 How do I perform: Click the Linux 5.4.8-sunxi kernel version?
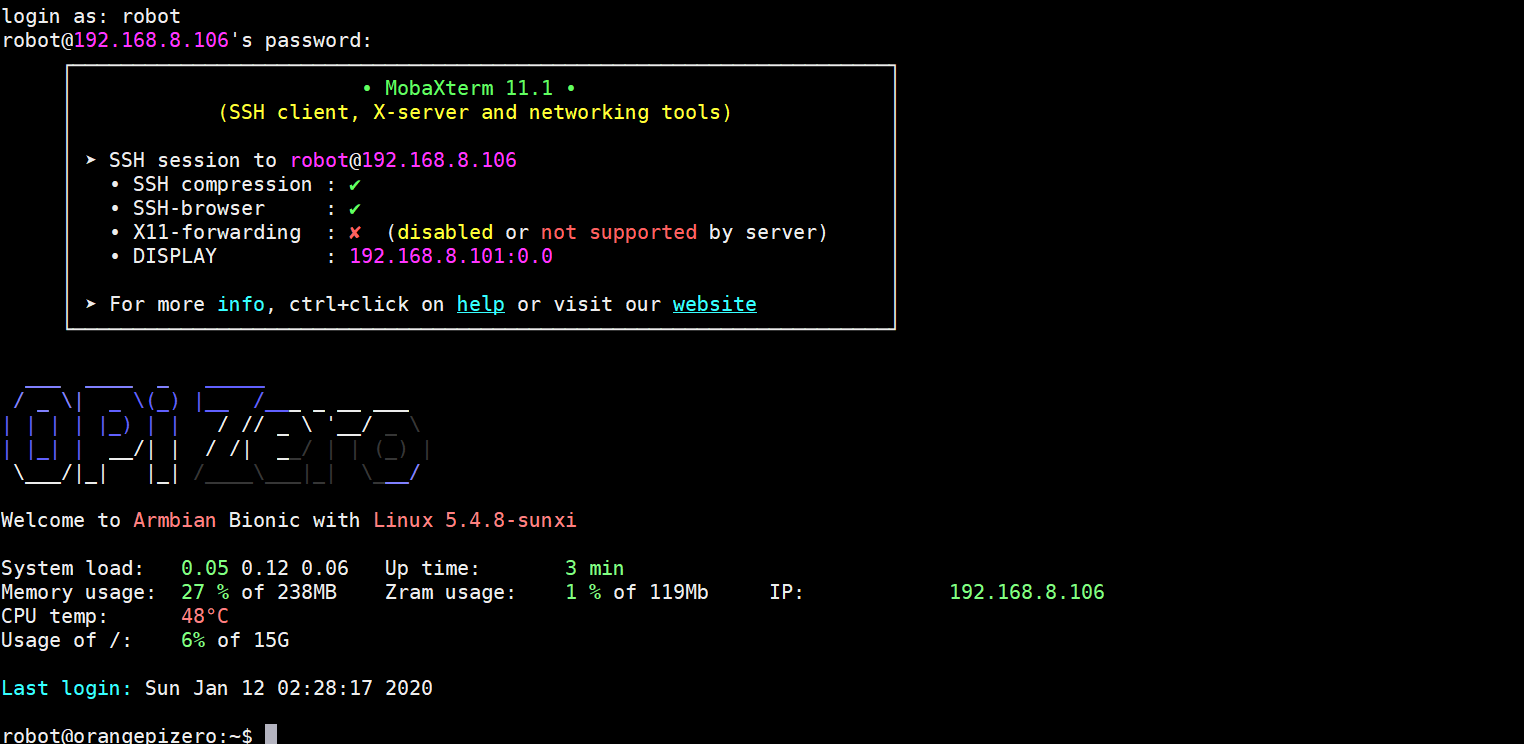[x=475, y=520]
